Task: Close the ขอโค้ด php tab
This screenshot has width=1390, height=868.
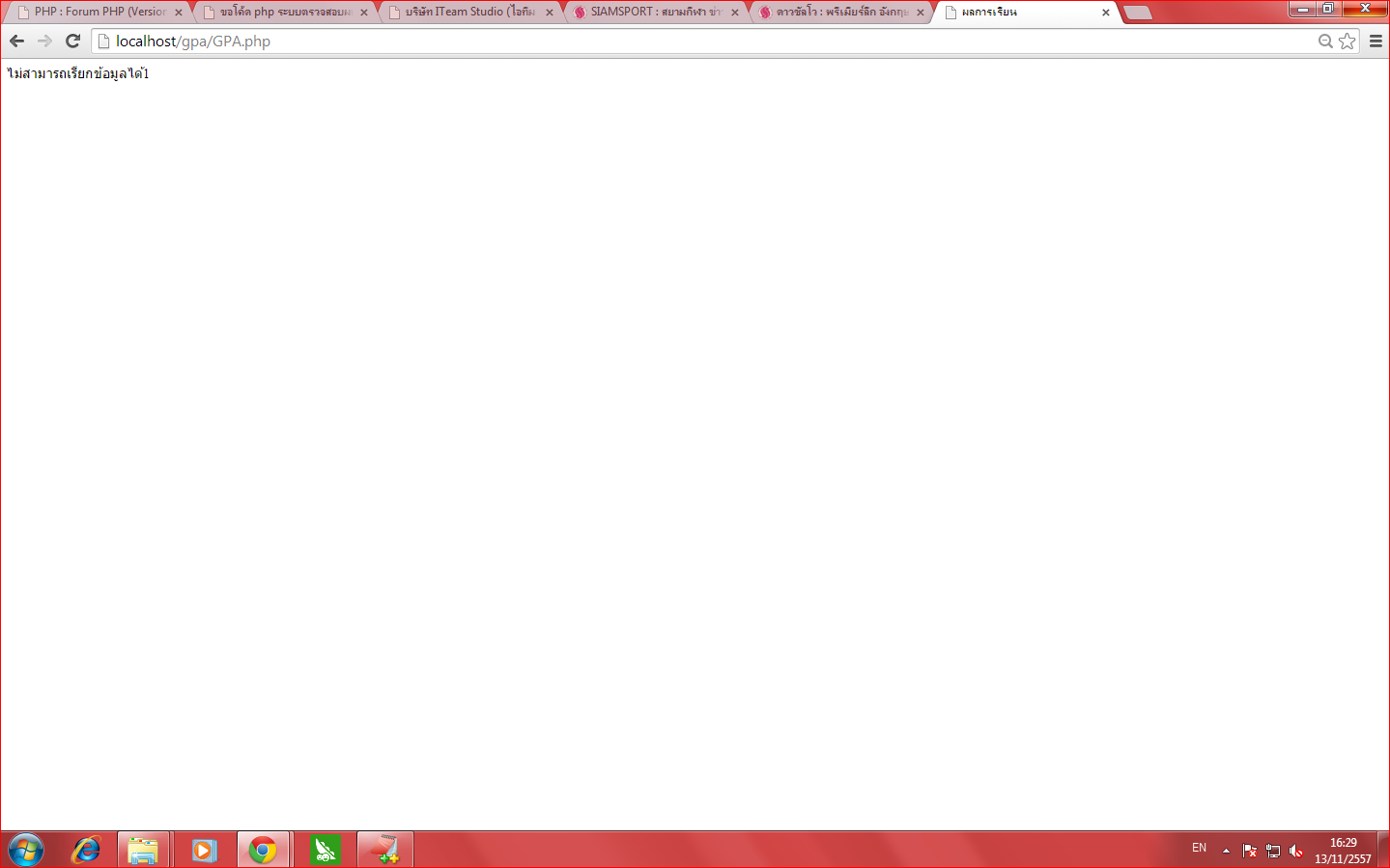Action: [364, 13]
